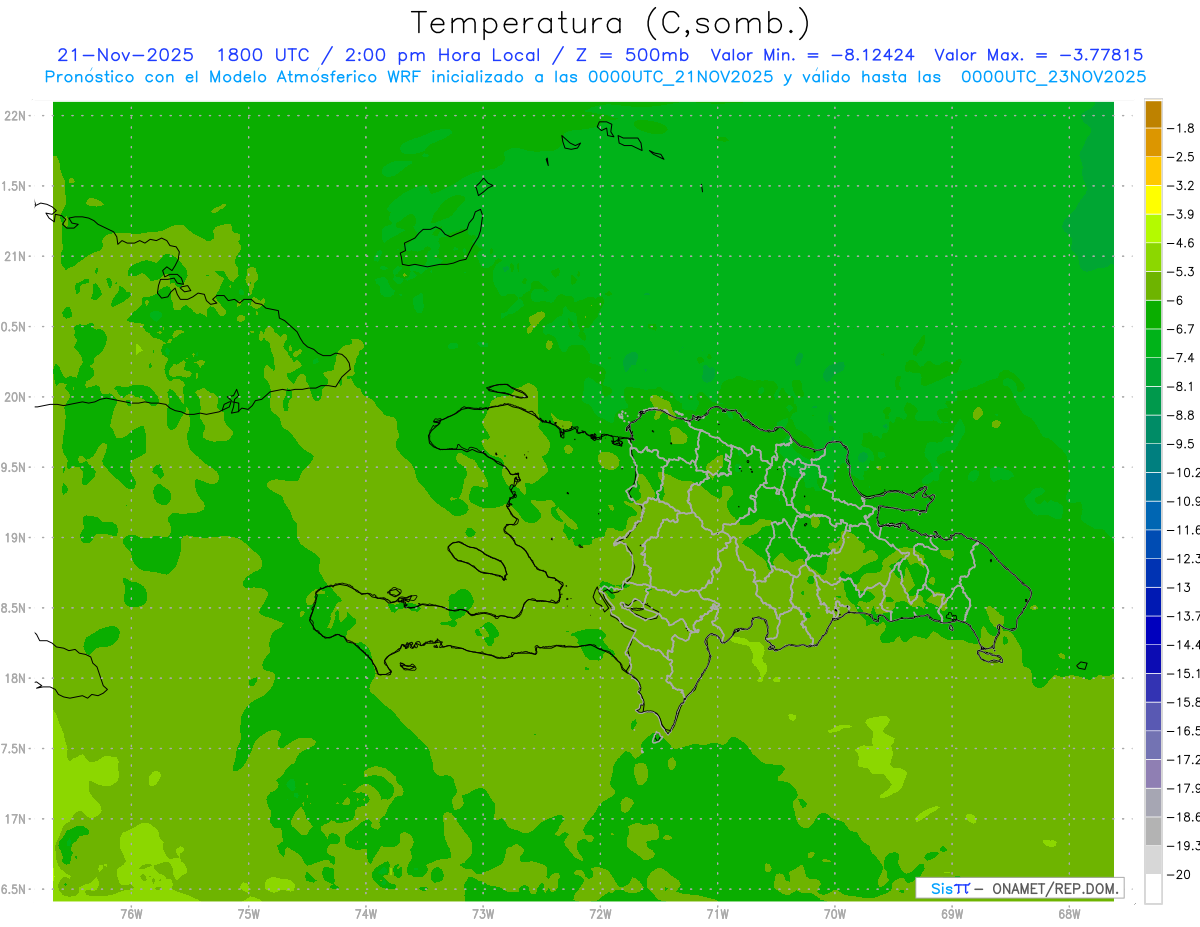Click the "71W" longitude label

[x=717, y=913]
